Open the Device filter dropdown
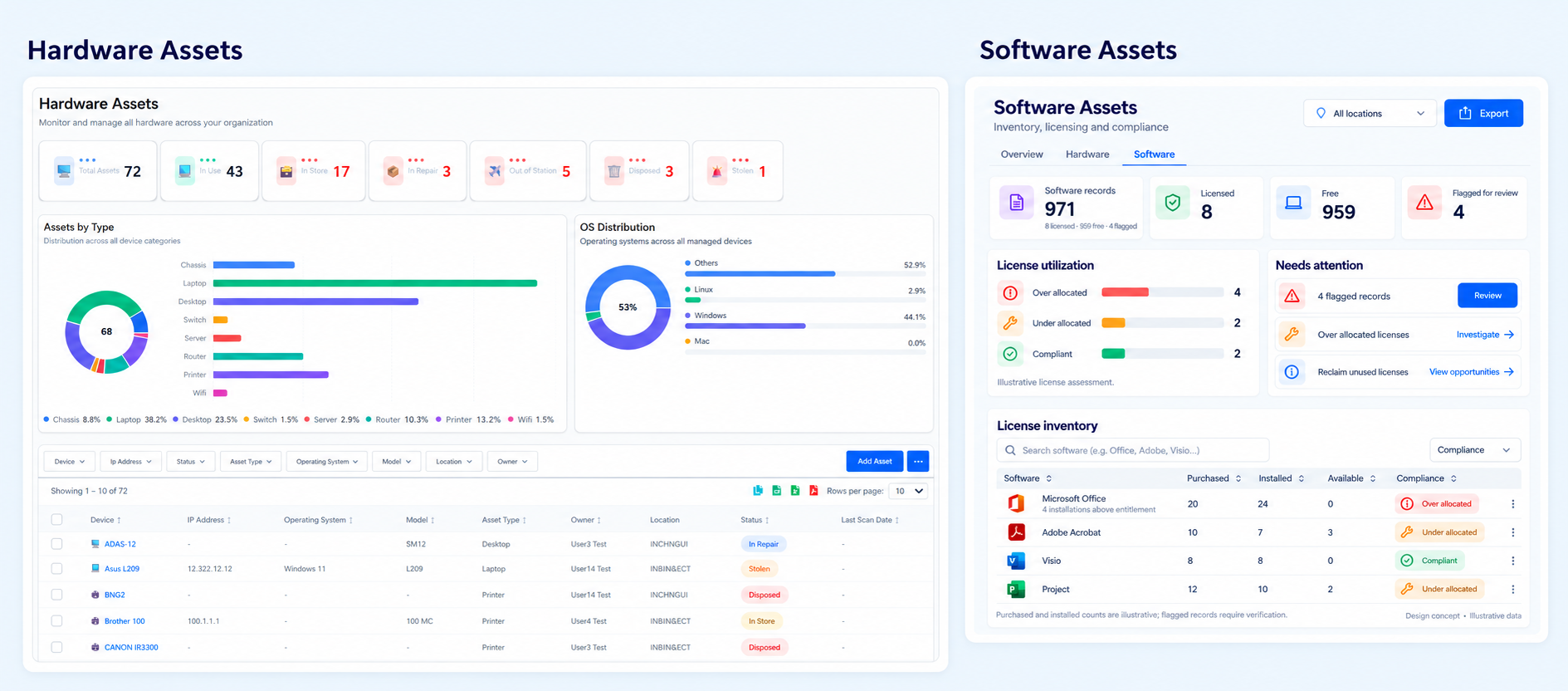 point(69,461)
